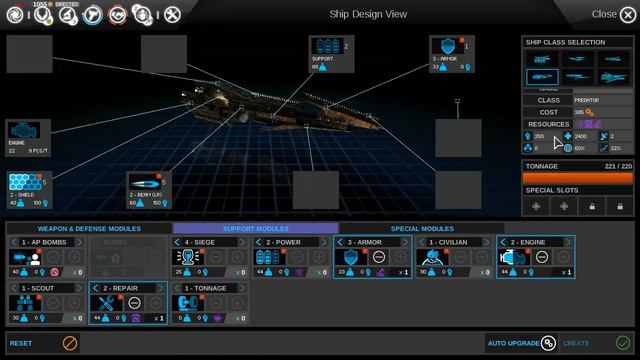Open the military ship design icon
The width and height of the screenshot is (640, 360).
click(93, 16)
